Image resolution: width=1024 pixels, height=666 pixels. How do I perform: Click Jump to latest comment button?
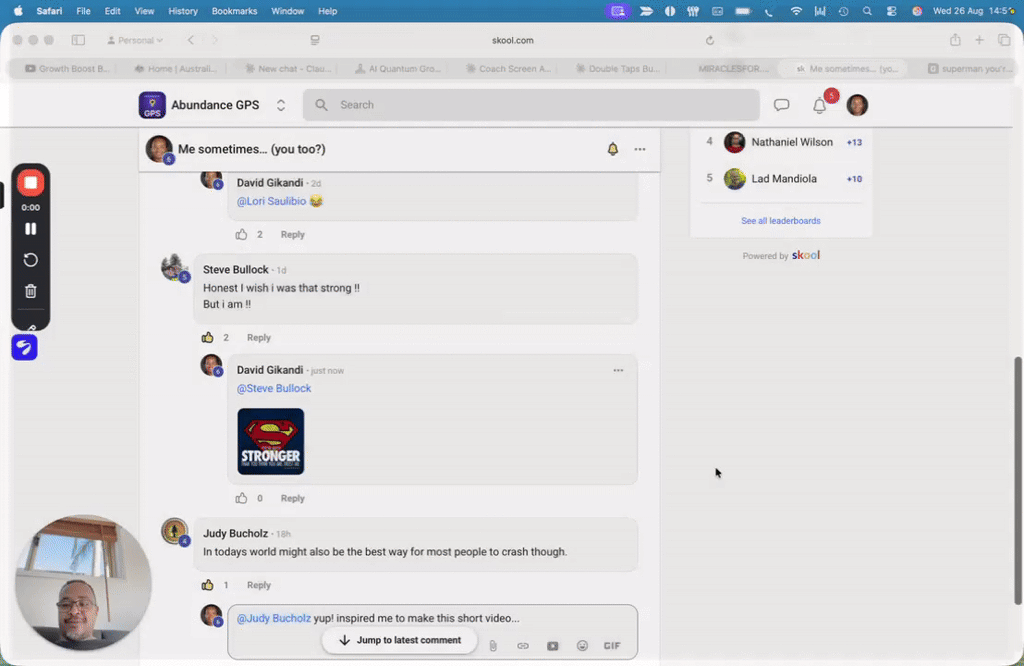[400, 640]
